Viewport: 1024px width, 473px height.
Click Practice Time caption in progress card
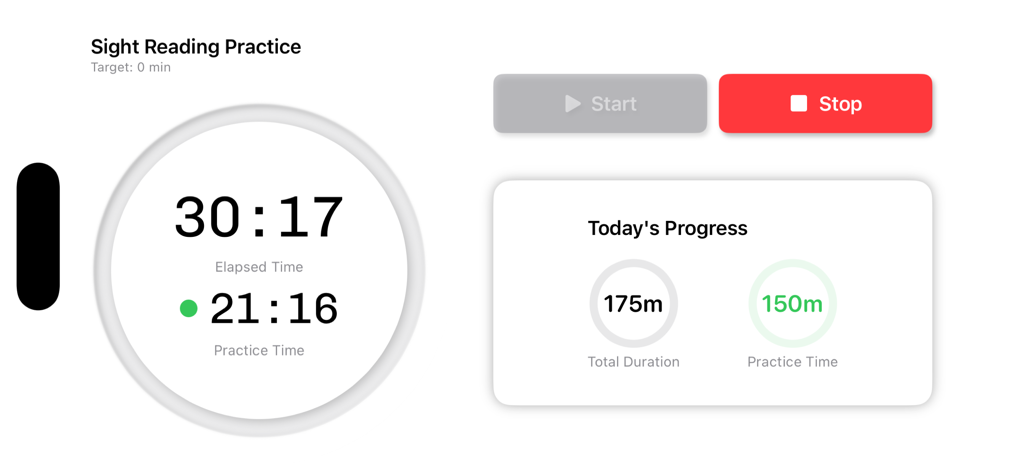click(792, 362)
